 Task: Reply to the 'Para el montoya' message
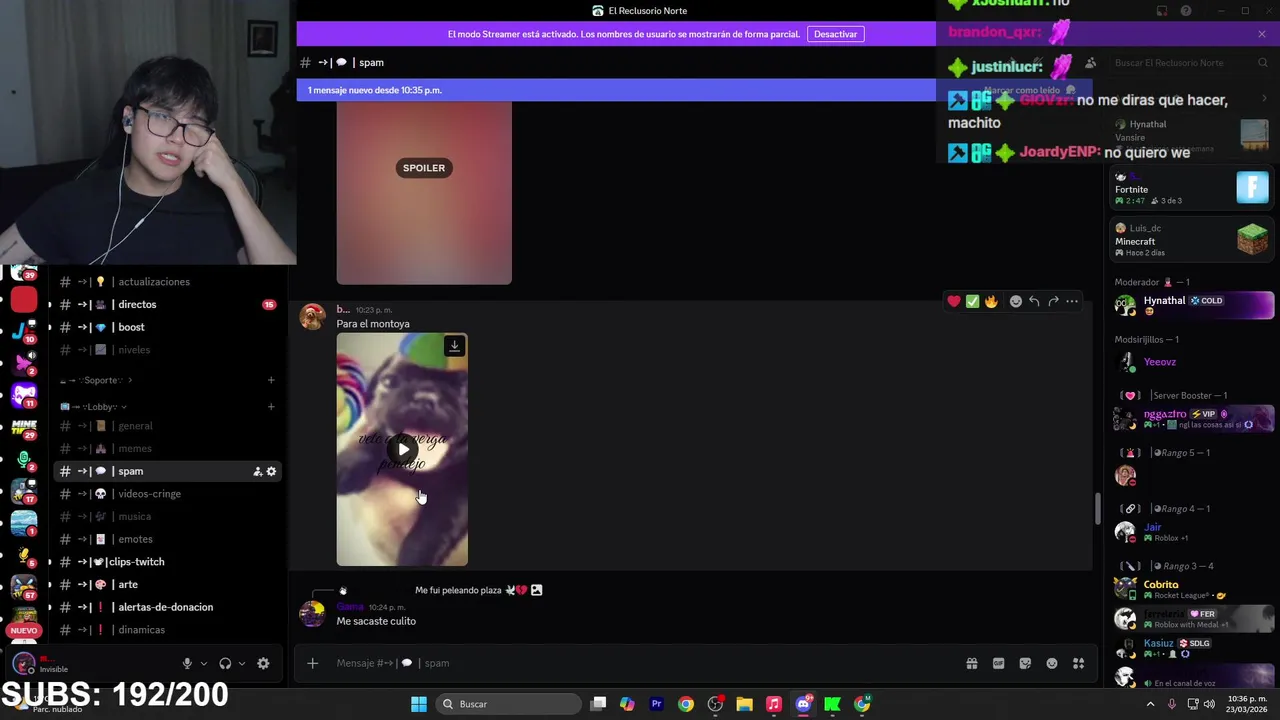coord(1034,301)
